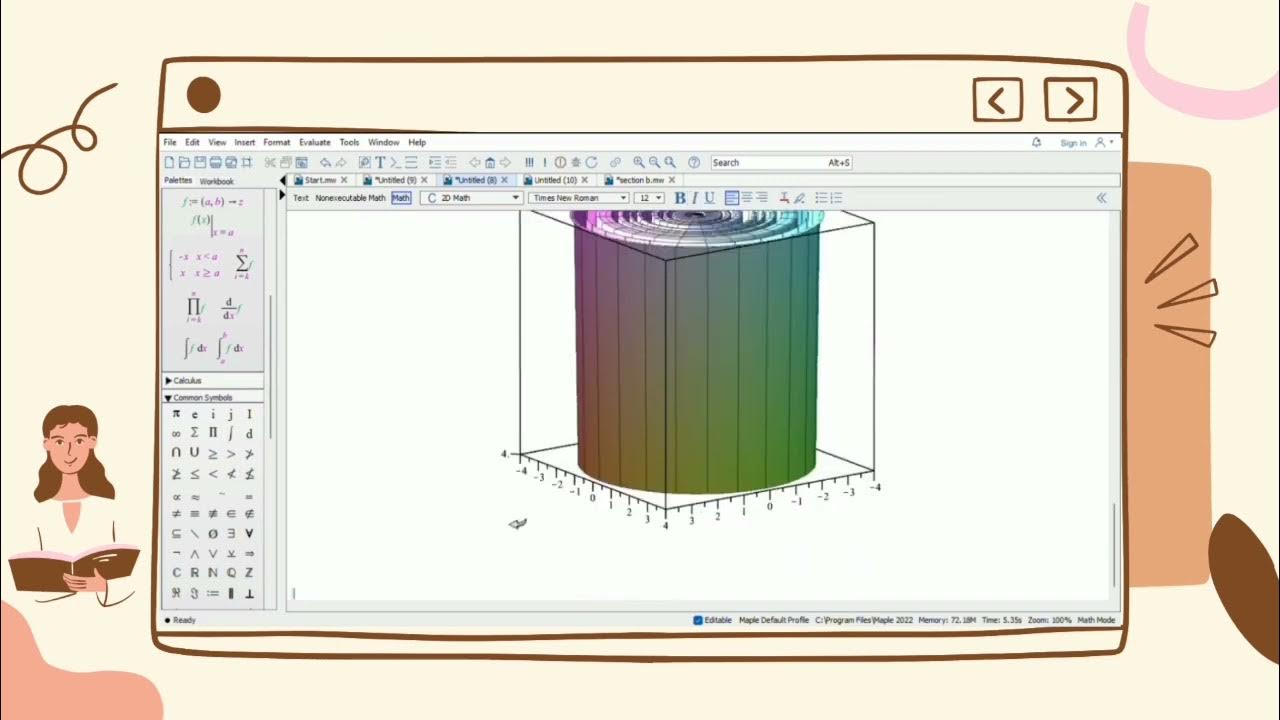Image resolution: width=1280 pixels, height=720 pixels.
Task: Open the font size 12 dropdown
Action: 649,198
